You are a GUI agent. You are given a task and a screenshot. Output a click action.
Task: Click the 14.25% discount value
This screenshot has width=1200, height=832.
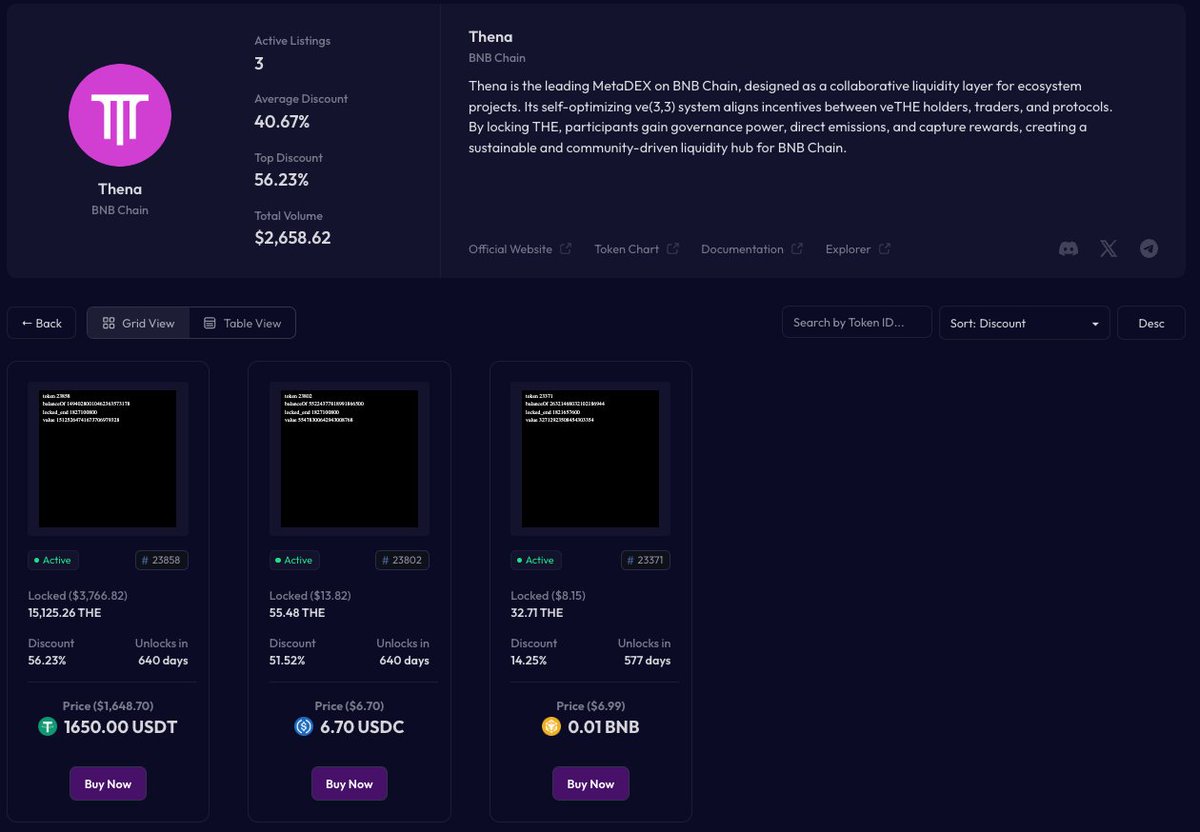coord(529,661)
